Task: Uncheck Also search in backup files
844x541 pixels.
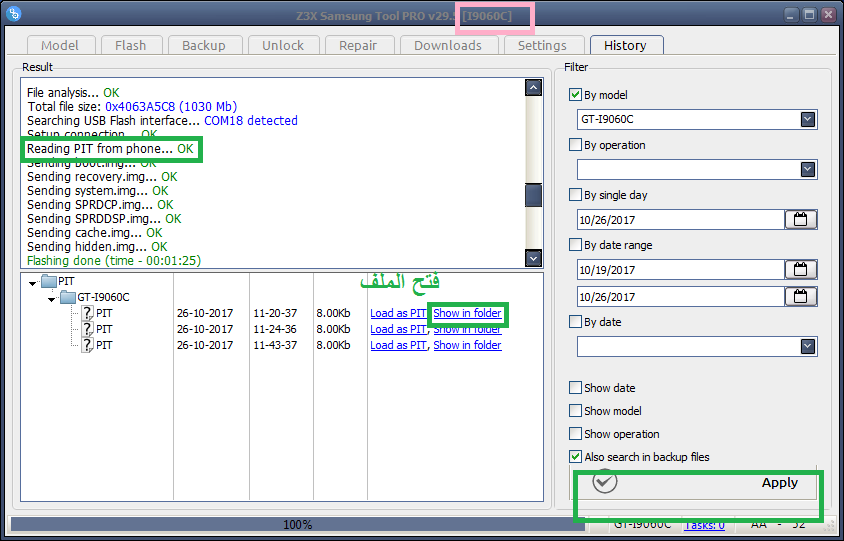Action: click(575, 457)
